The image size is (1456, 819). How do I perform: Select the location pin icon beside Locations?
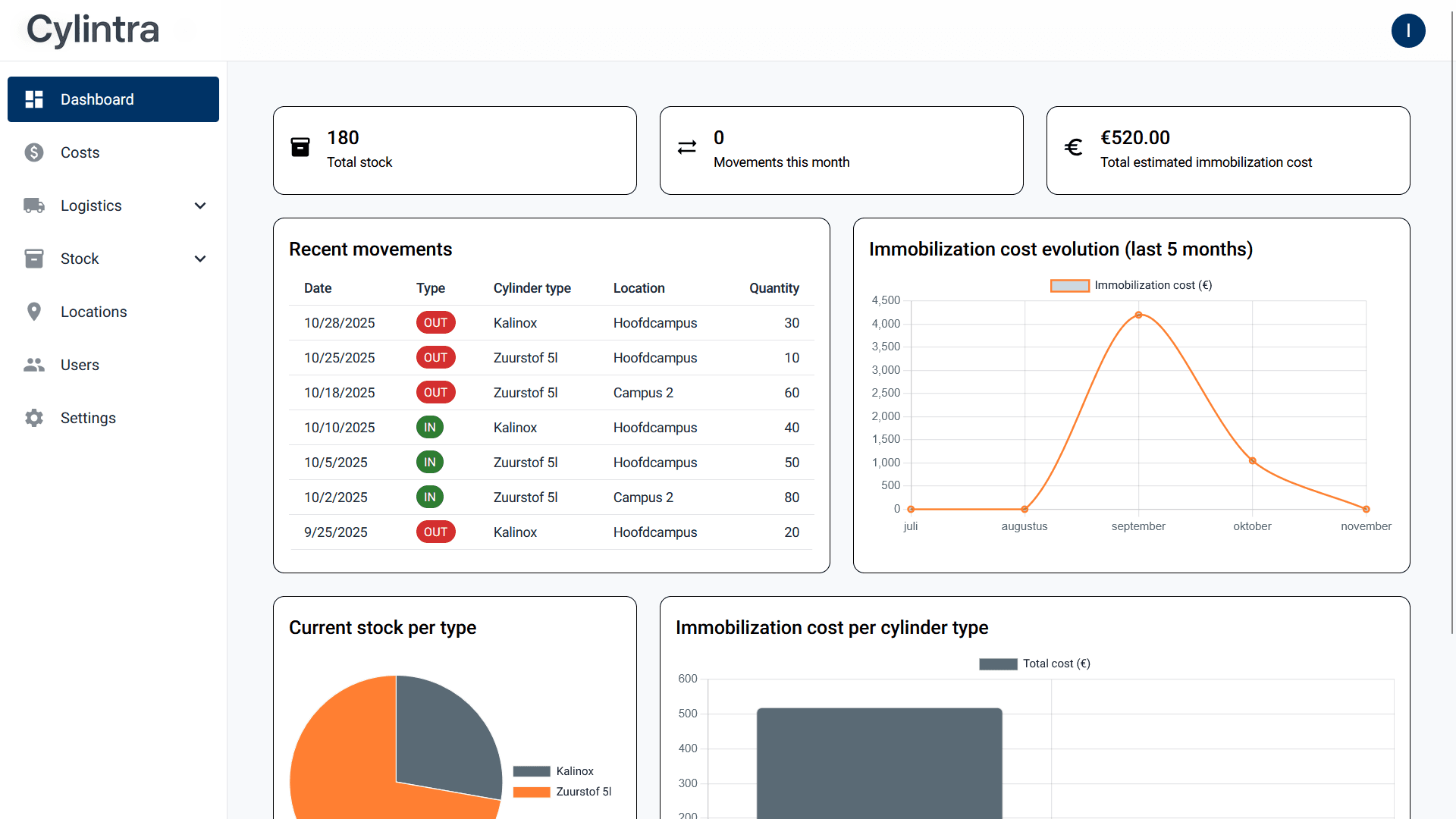pos(34,312)
